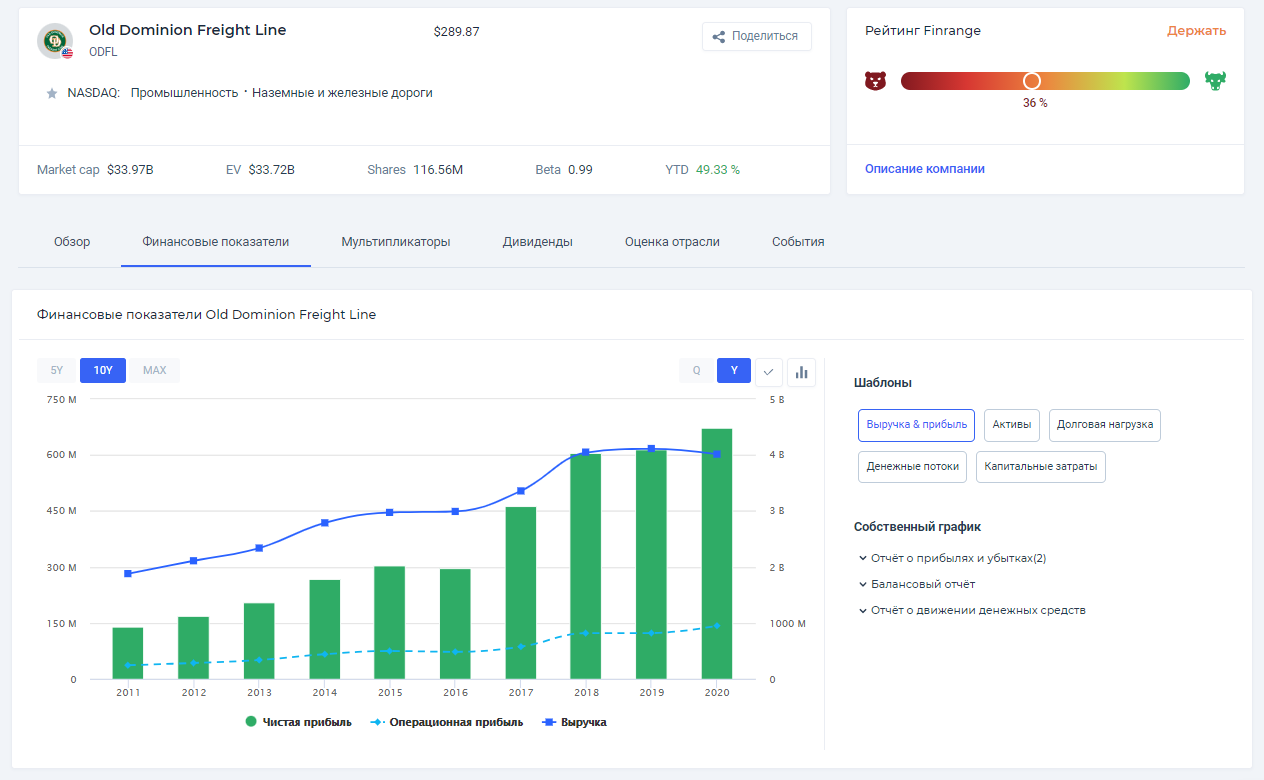Screen dimensions: 1264x780
Task: Switch to yearly Y data
Action: click(734, 370)
